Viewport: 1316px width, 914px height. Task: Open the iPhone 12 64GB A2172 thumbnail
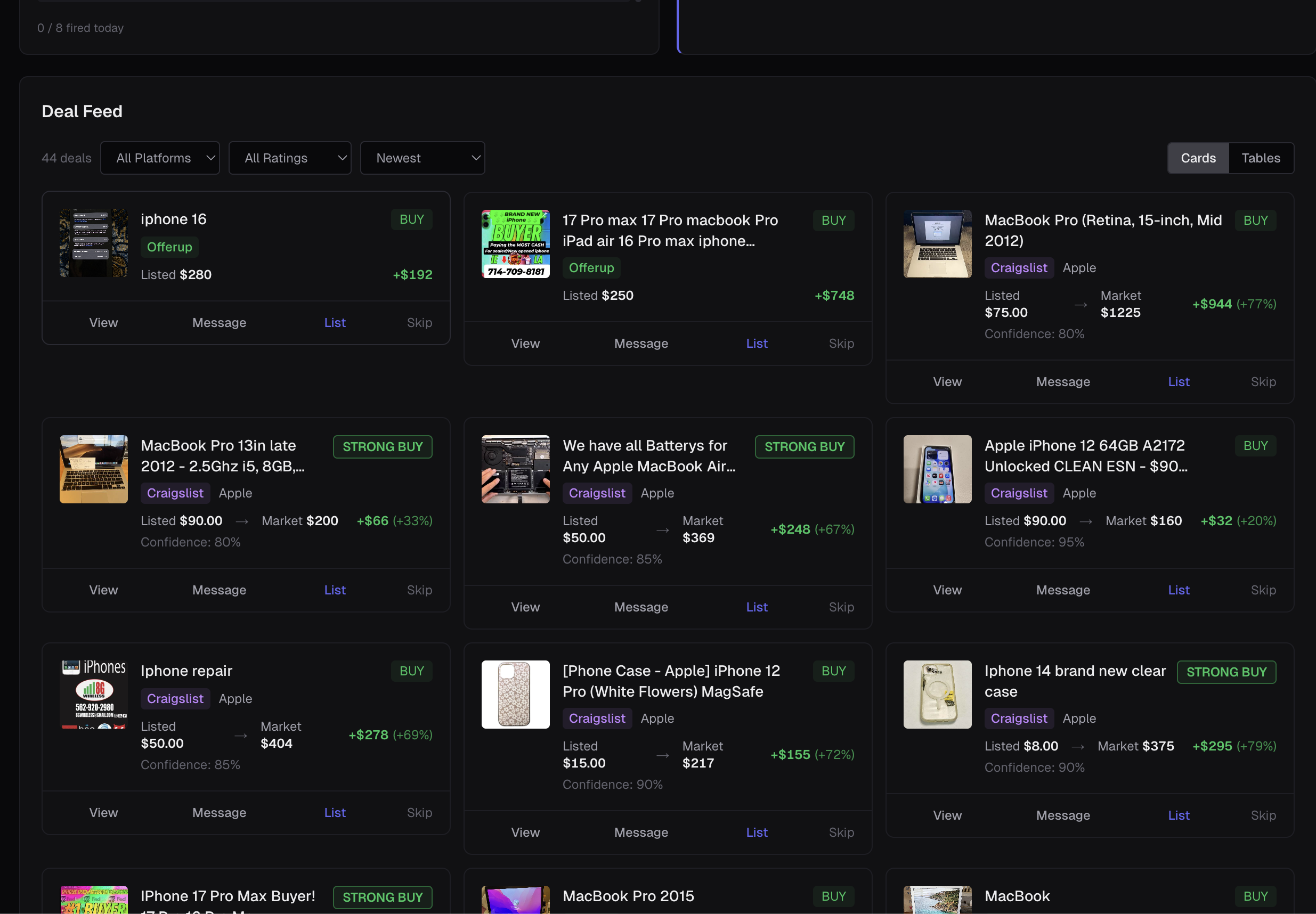click(937, 469)
